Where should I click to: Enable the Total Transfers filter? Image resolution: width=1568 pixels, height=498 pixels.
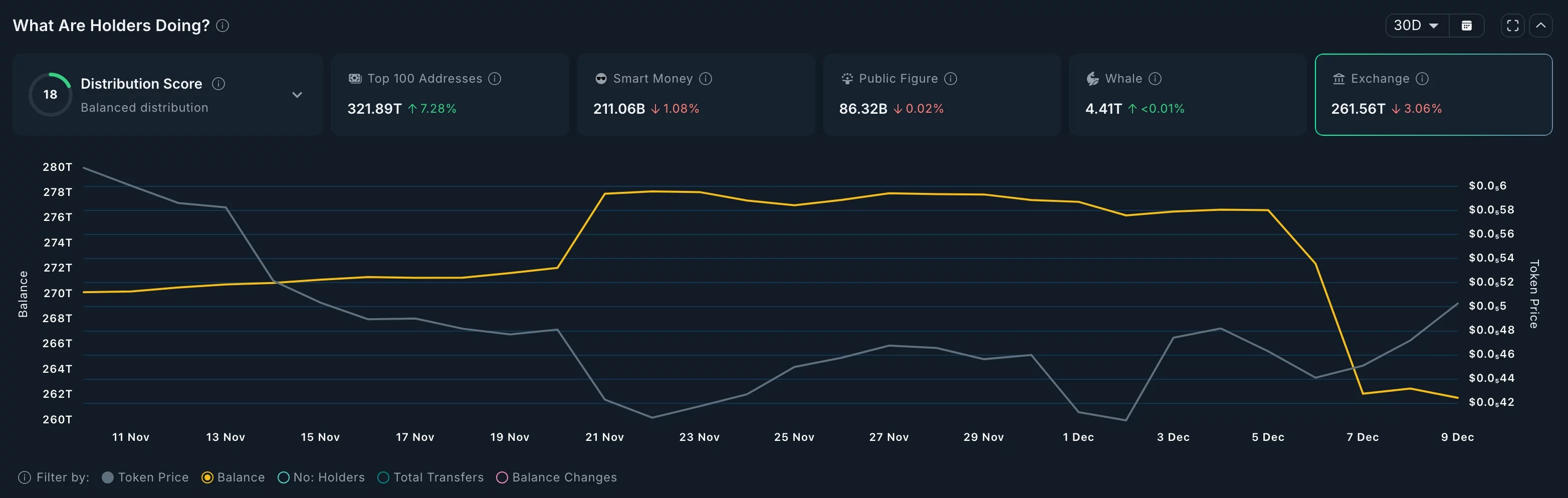383,477
